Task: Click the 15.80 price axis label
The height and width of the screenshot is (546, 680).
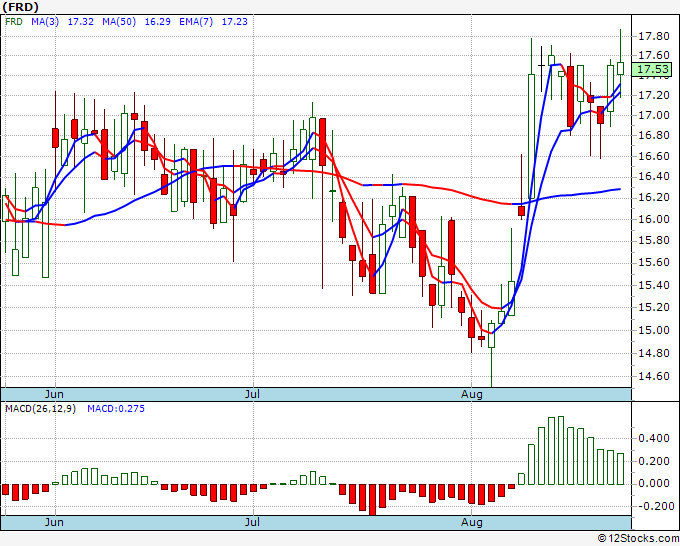Action: coord(654,240)
